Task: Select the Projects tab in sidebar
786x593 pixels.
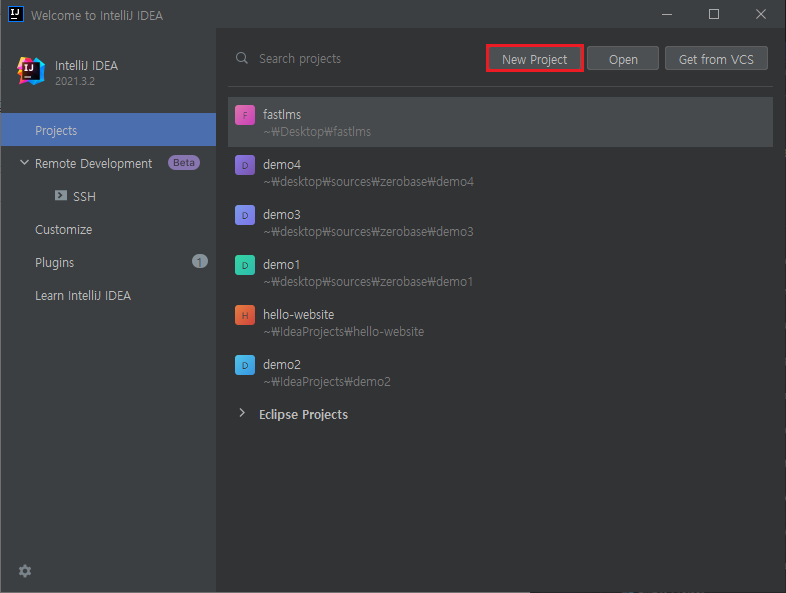Action: tap(108, 130)
